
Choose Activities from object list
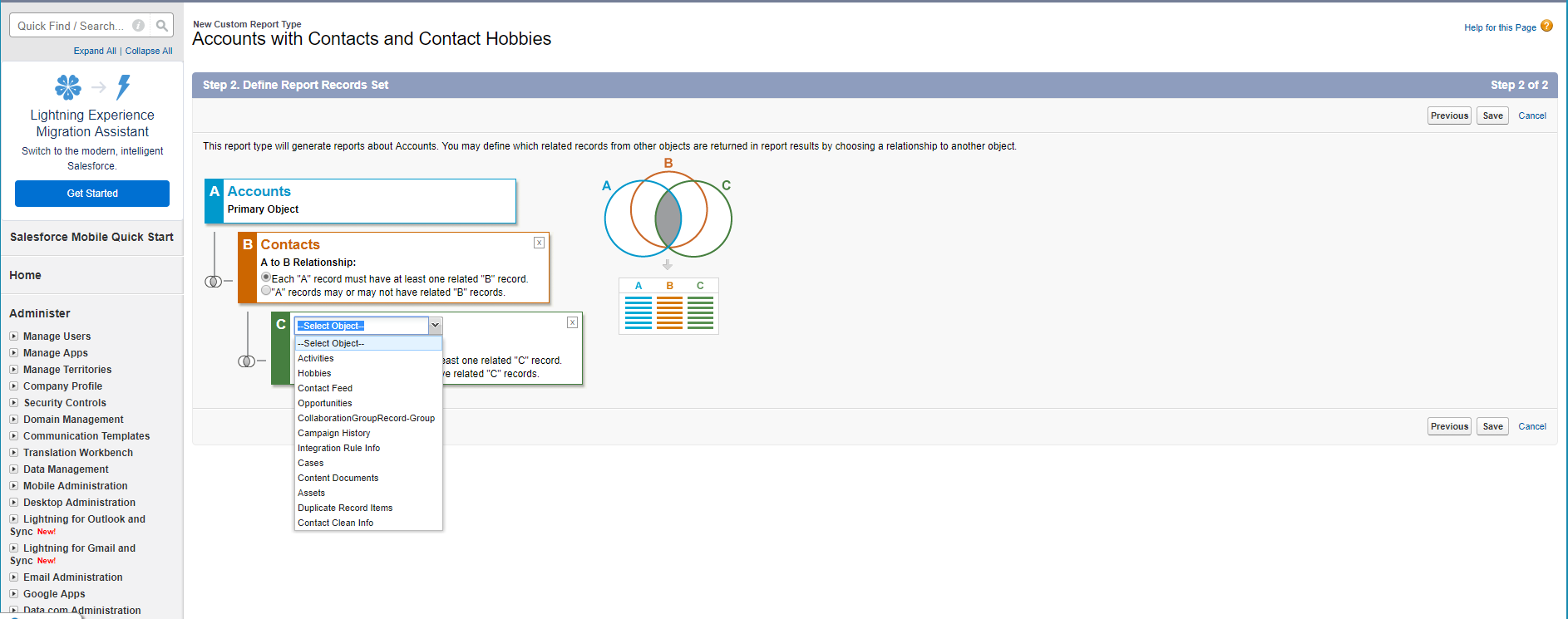368,358
